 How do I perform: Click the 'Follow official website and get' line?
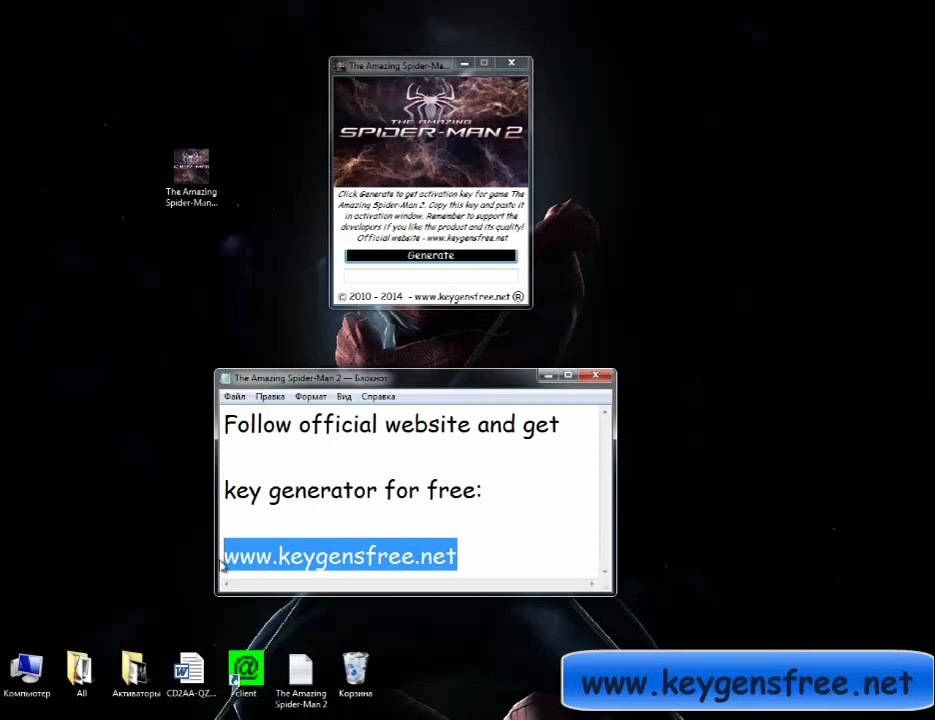(391, 425)
